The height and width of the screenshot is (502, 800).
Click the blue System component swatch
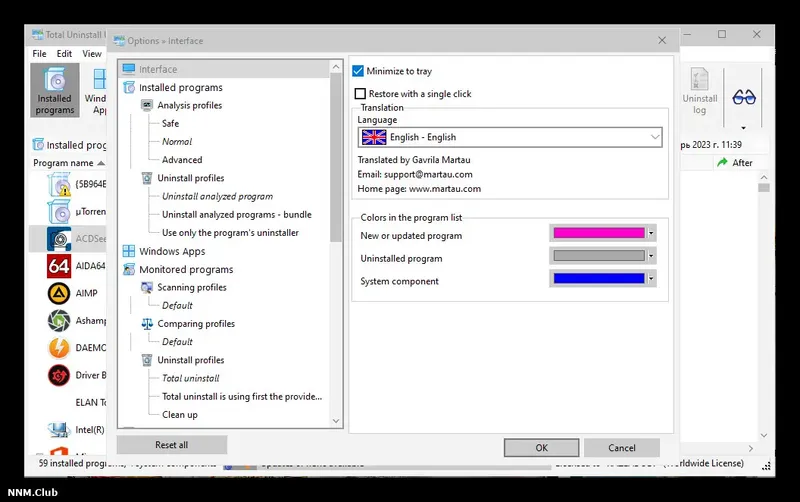click(599, 278)
